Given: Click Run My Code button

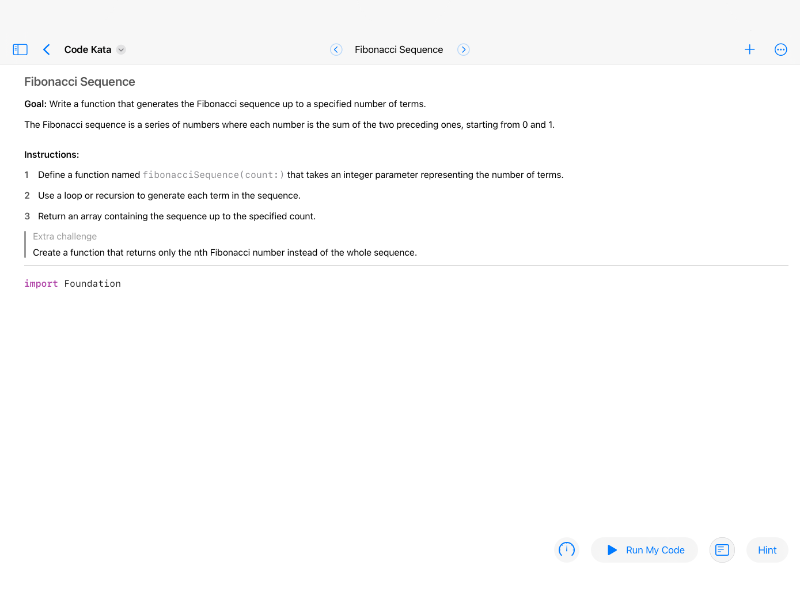Looking at the screenshot, I should [644, 550].
